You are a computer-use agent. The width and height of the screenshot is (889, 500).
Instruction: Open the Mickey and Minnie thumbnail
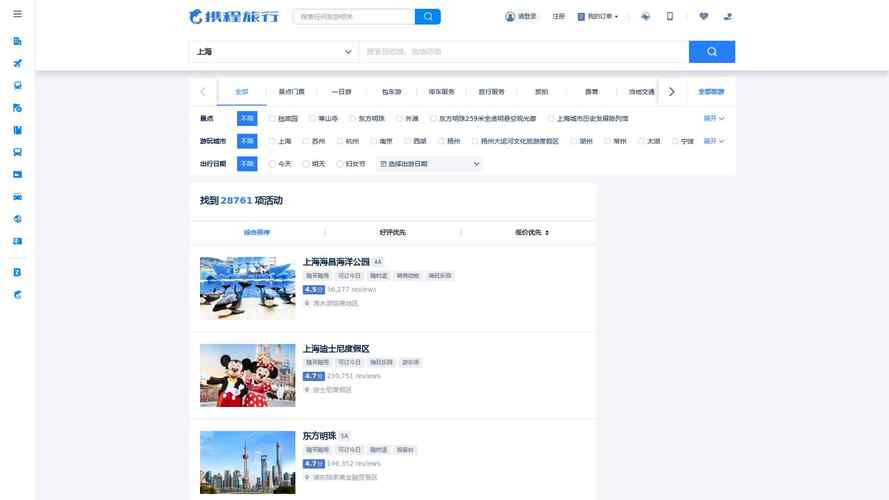(x=248, y=375)
